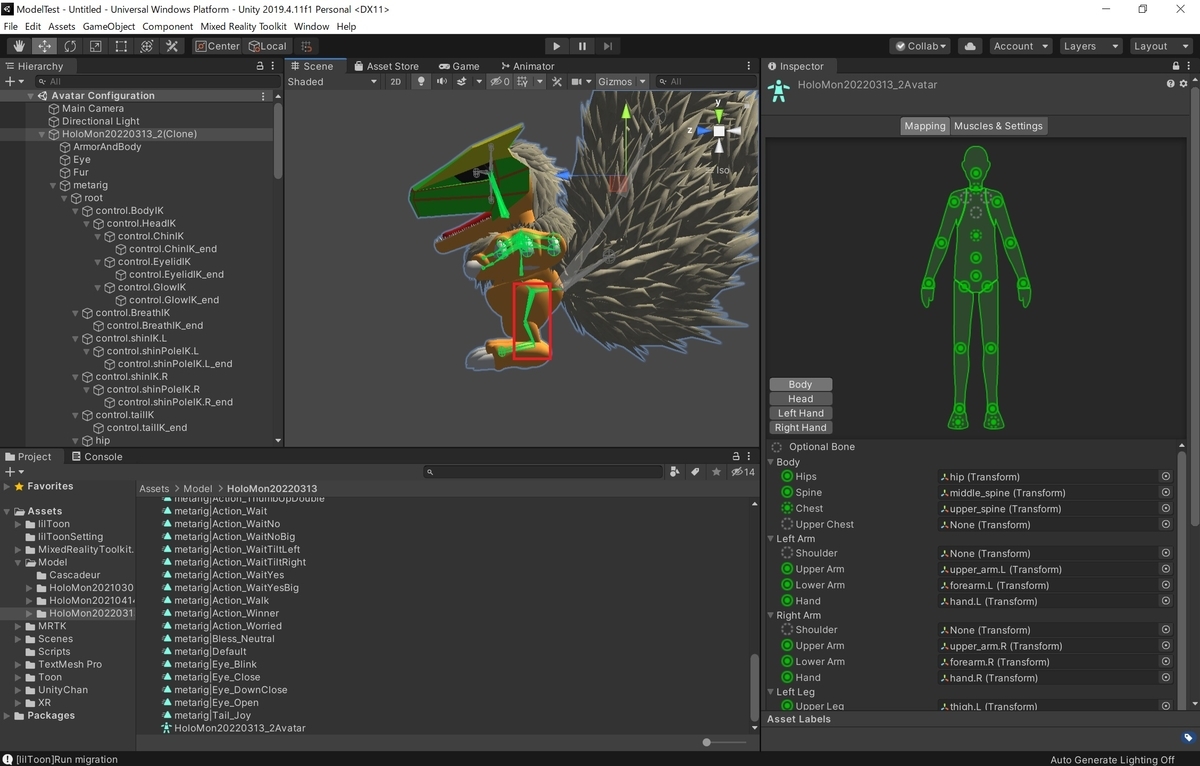Select the Rotate tool
The image size is (1200, 766).
click(x=70, y=46)
